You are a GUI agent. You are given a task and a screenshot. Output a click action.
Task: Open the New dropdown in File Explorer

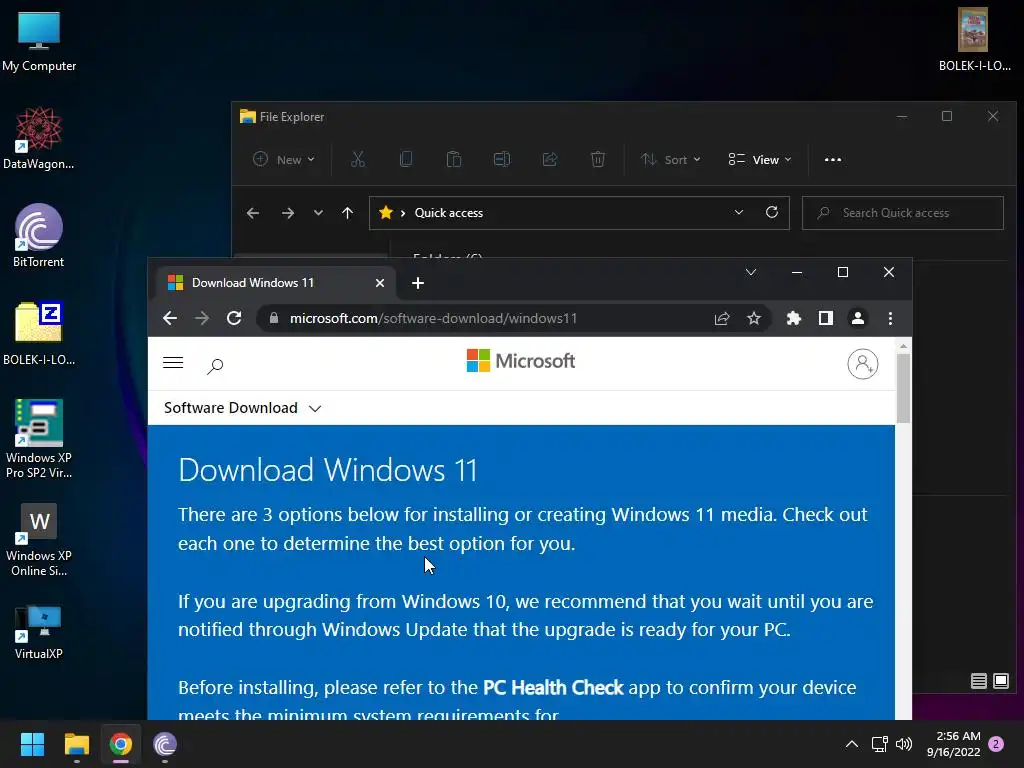[x=284, y=159]
